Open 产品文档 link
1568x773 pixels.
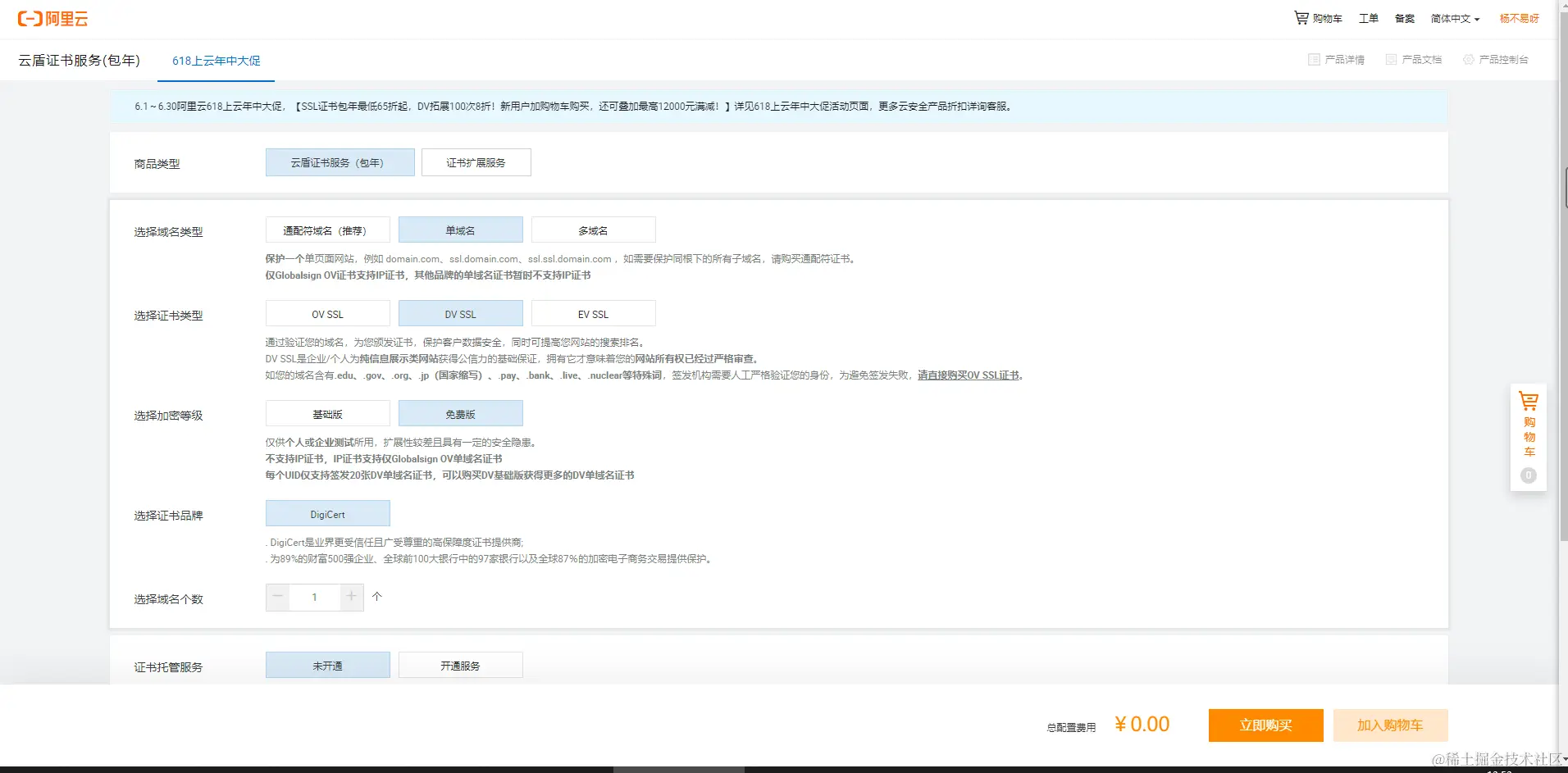click(1421, 60)
